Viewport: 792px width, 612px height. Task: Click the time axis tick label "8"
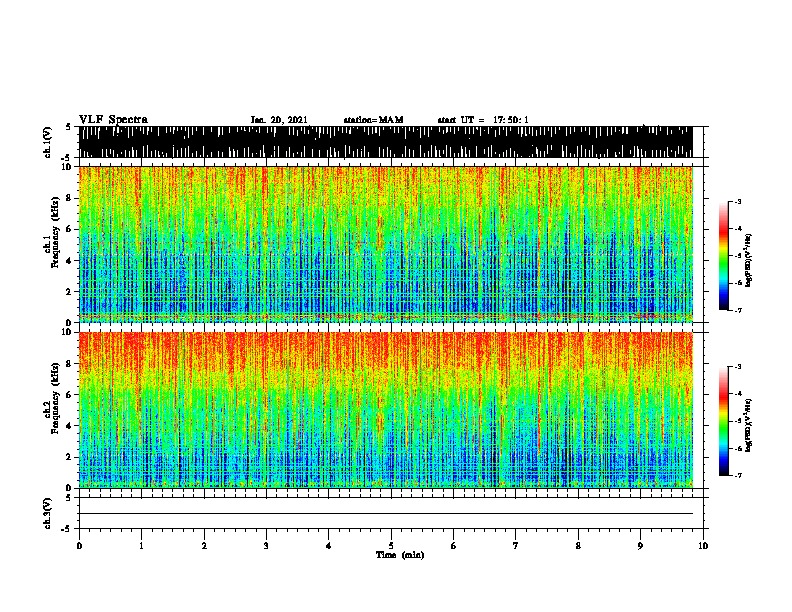coord(578,546)
